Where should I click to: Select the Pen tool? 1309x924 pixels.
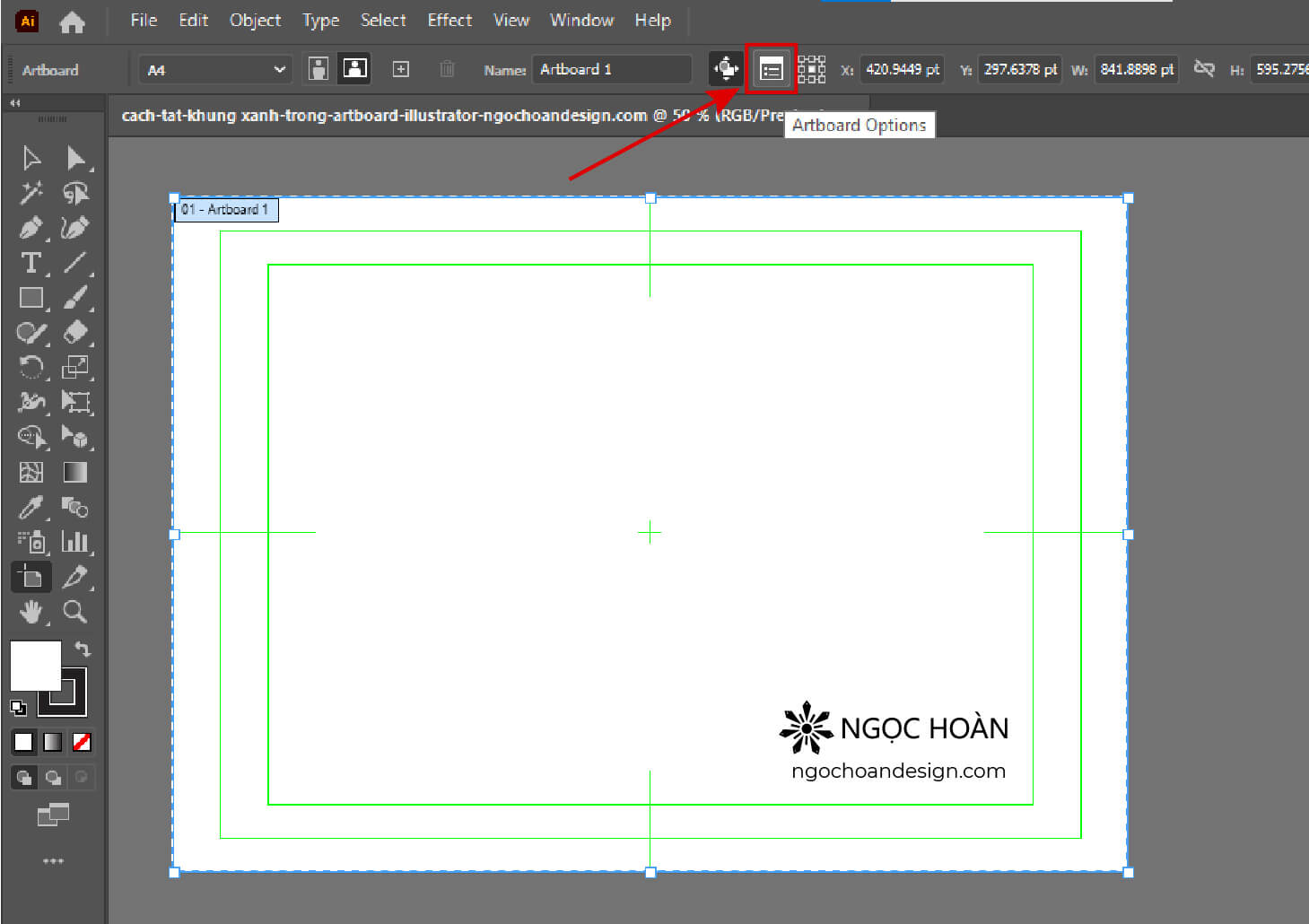[x=31, y=228]
